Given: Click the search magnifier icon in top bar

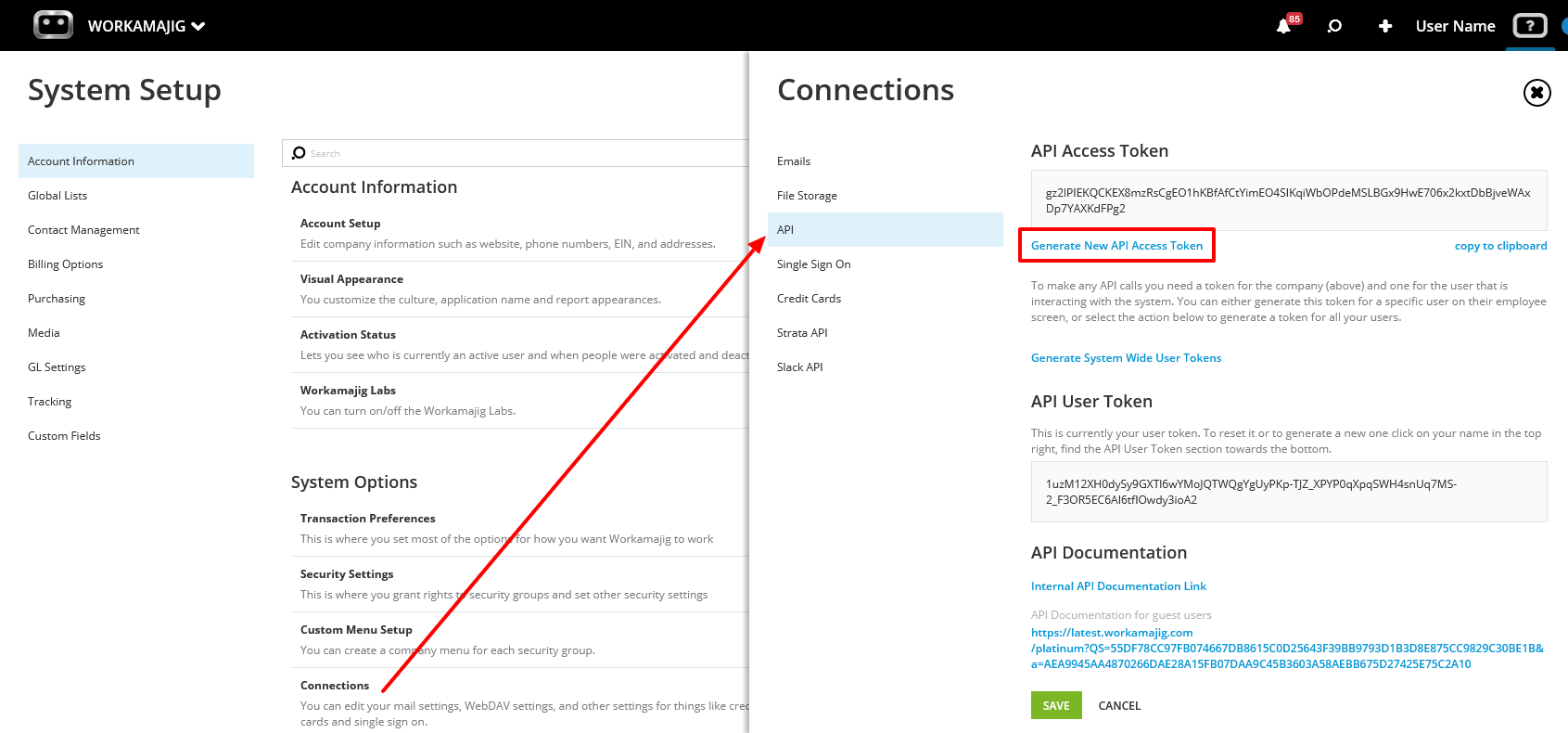Looking at the screenshot, I should click(1334, 26).
